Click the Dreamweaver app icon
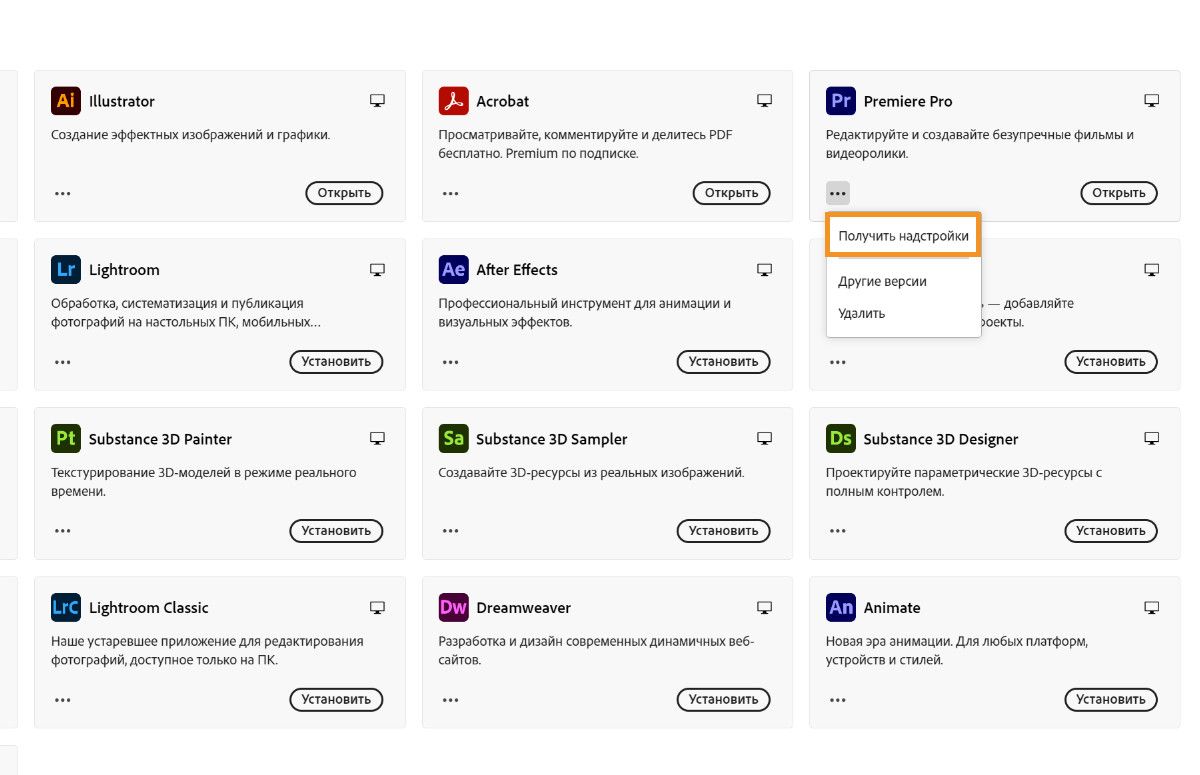 pyautogui.click(x=452, y=607)
